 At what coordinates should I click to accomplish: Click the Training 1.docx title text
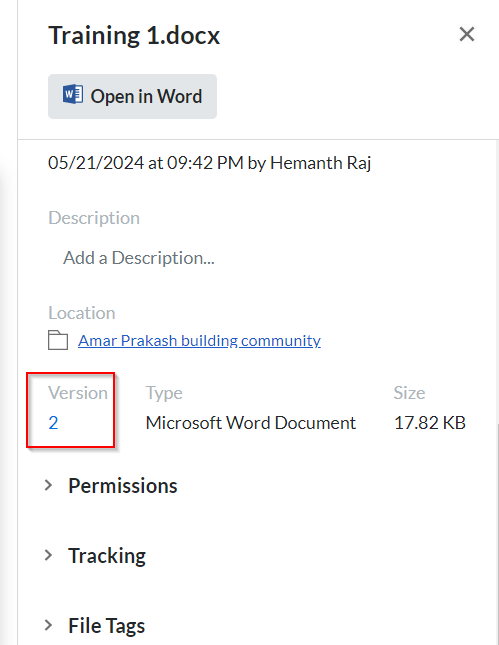[134, 35]
